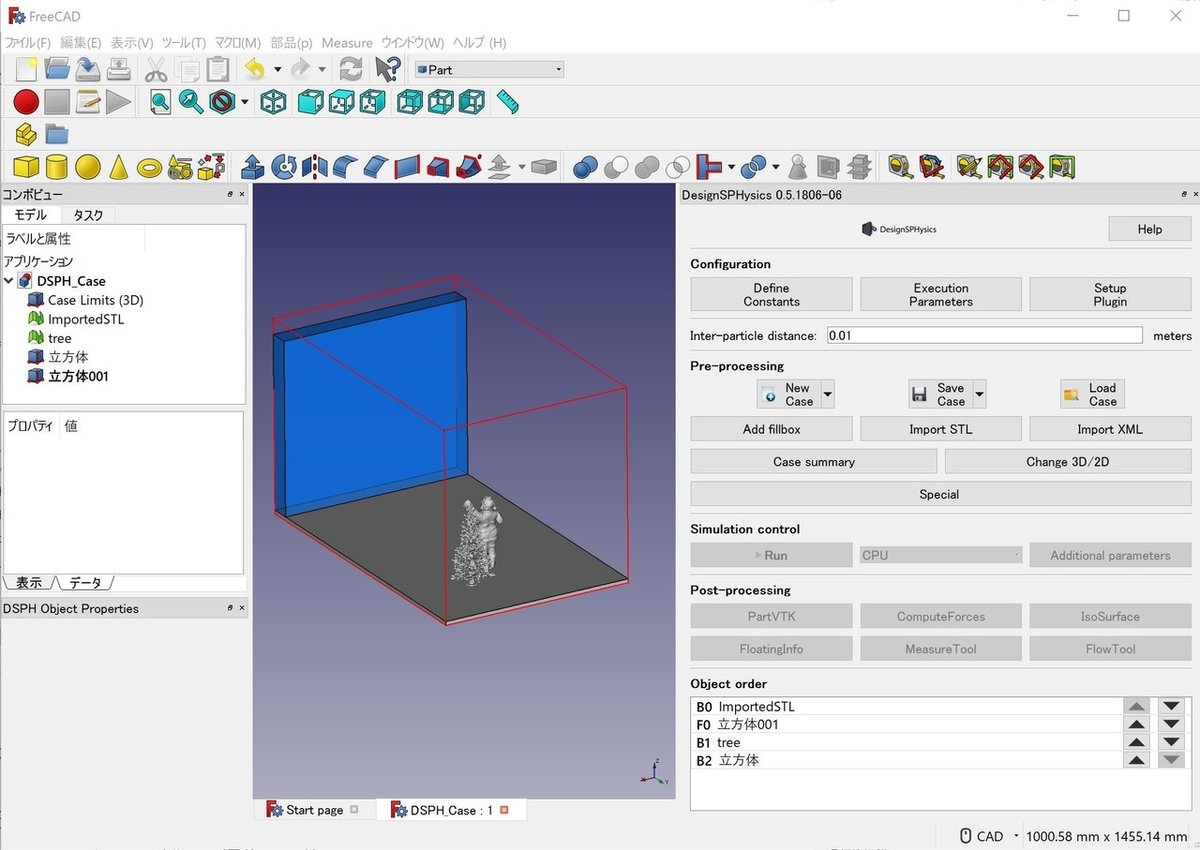Click the fit selection zoom icon

pyautogui.click(x=191, y=101)
